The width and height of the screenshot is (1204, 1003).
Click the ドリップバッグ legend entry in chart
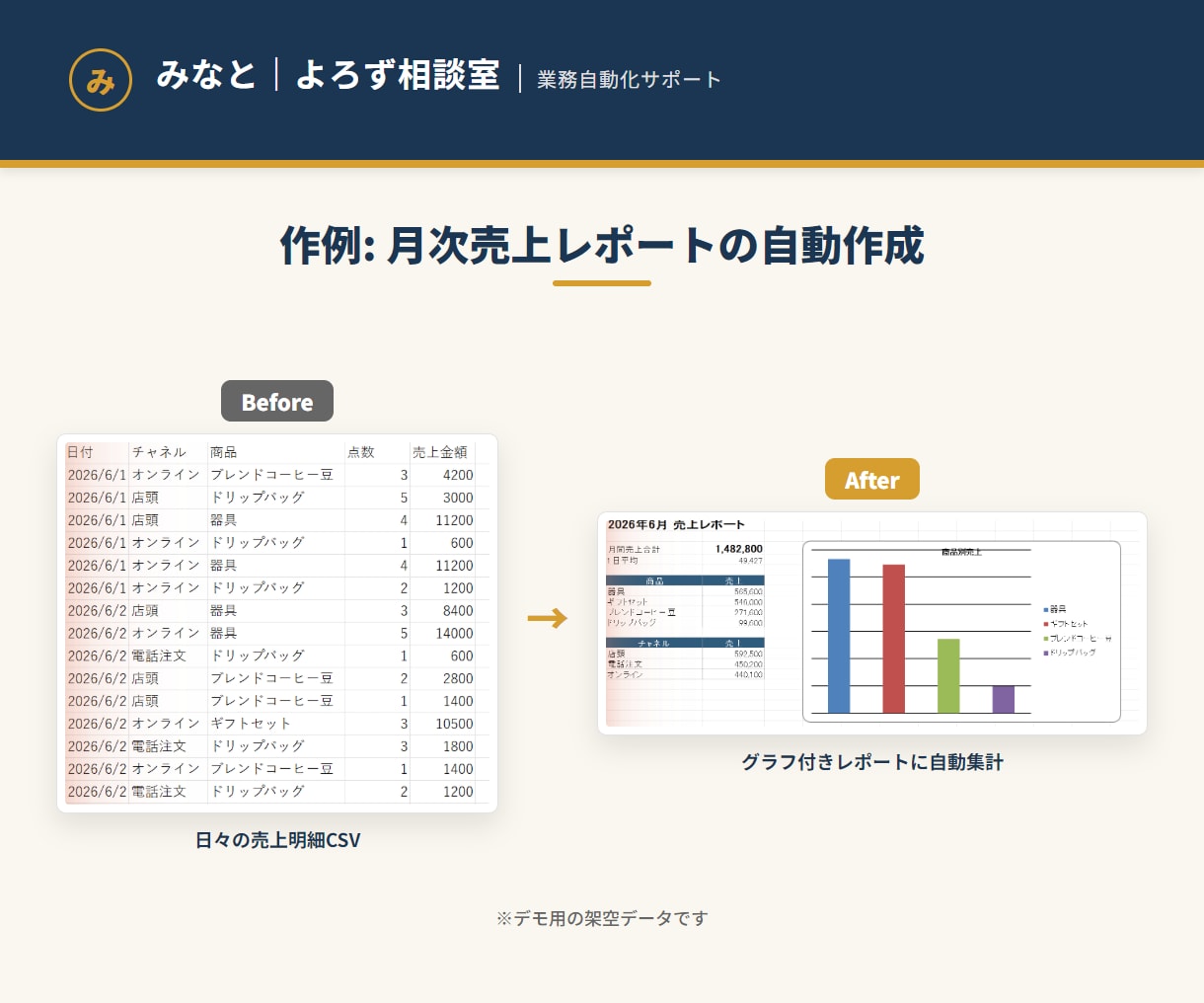pos(1070,653)
